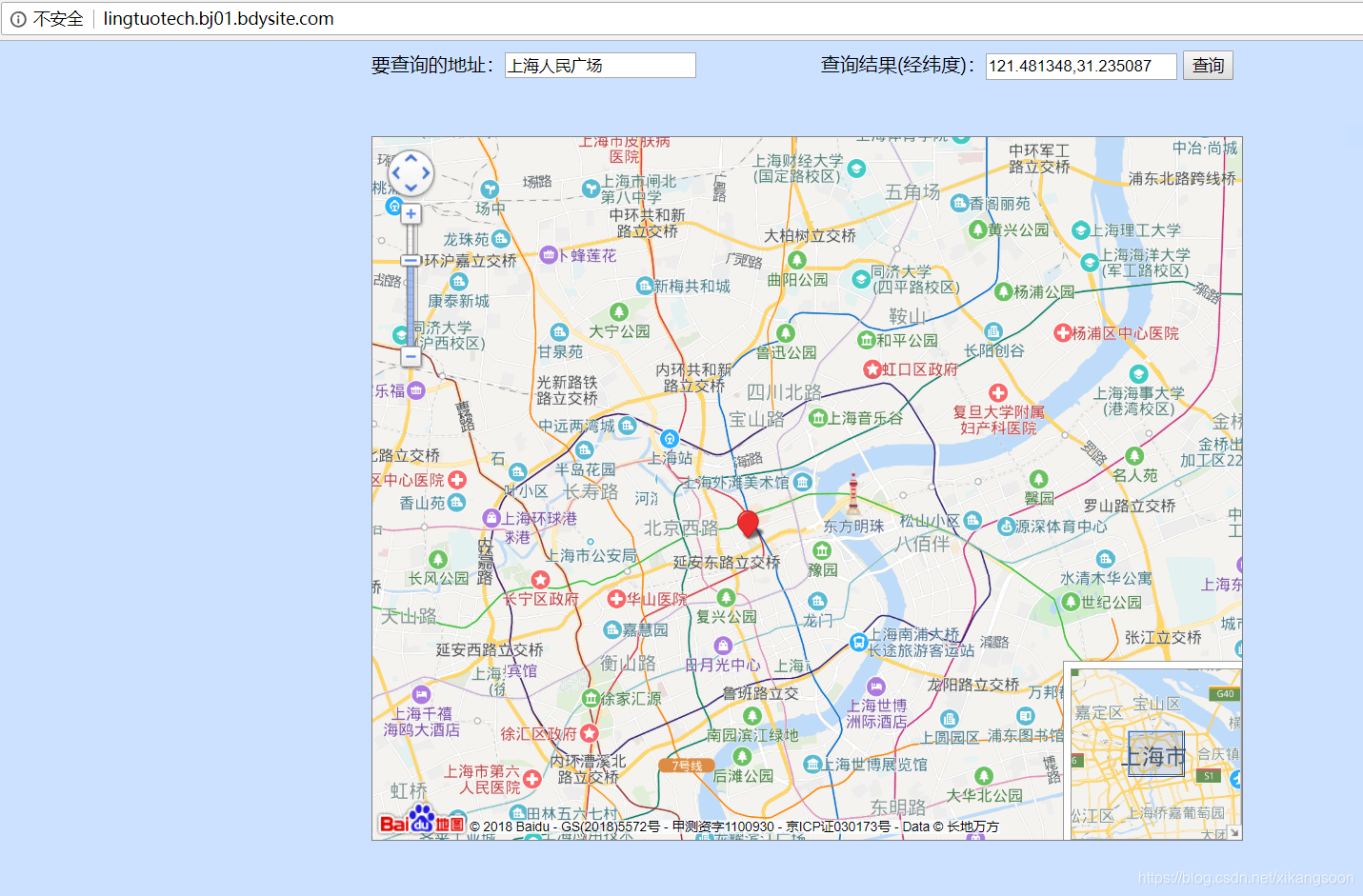Click the 北京西路 road label
This screenshot has height=896, width=1363.
point(681,528)
